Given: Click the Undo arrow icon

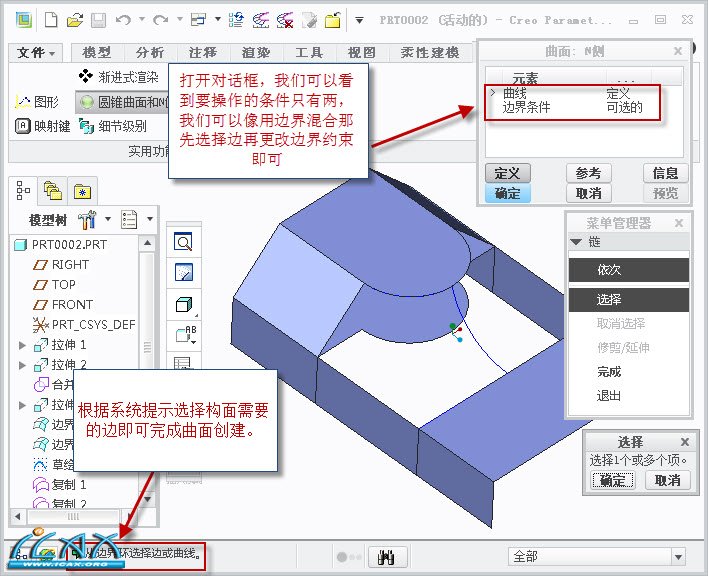Looking at the screenshot, I should pyautogui.click(x=123, y=20).
